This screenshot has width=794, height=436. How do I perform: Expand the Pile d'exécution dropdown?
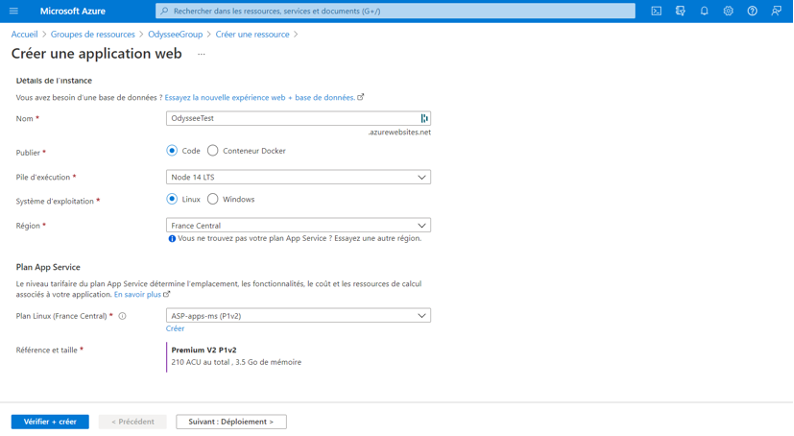click(x=298, y=177)
